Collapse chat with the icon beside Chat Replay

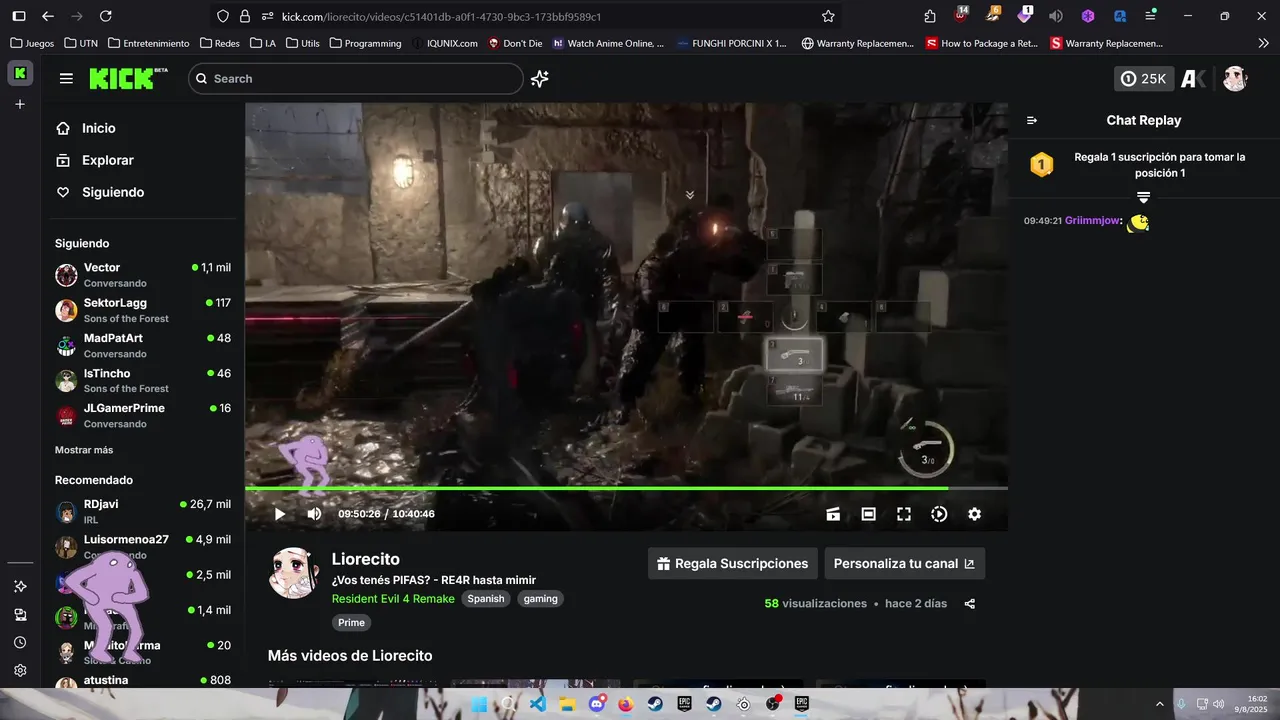pyautogui.click(x=1032, y=120)
